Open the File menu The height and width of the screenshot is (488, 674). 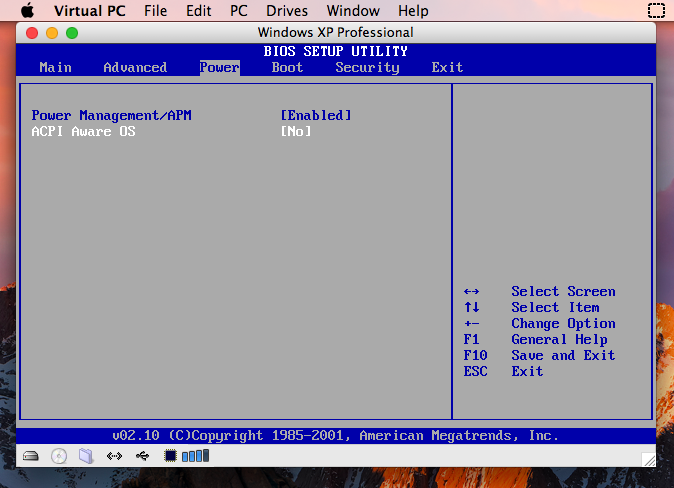(x=155, y=10)
